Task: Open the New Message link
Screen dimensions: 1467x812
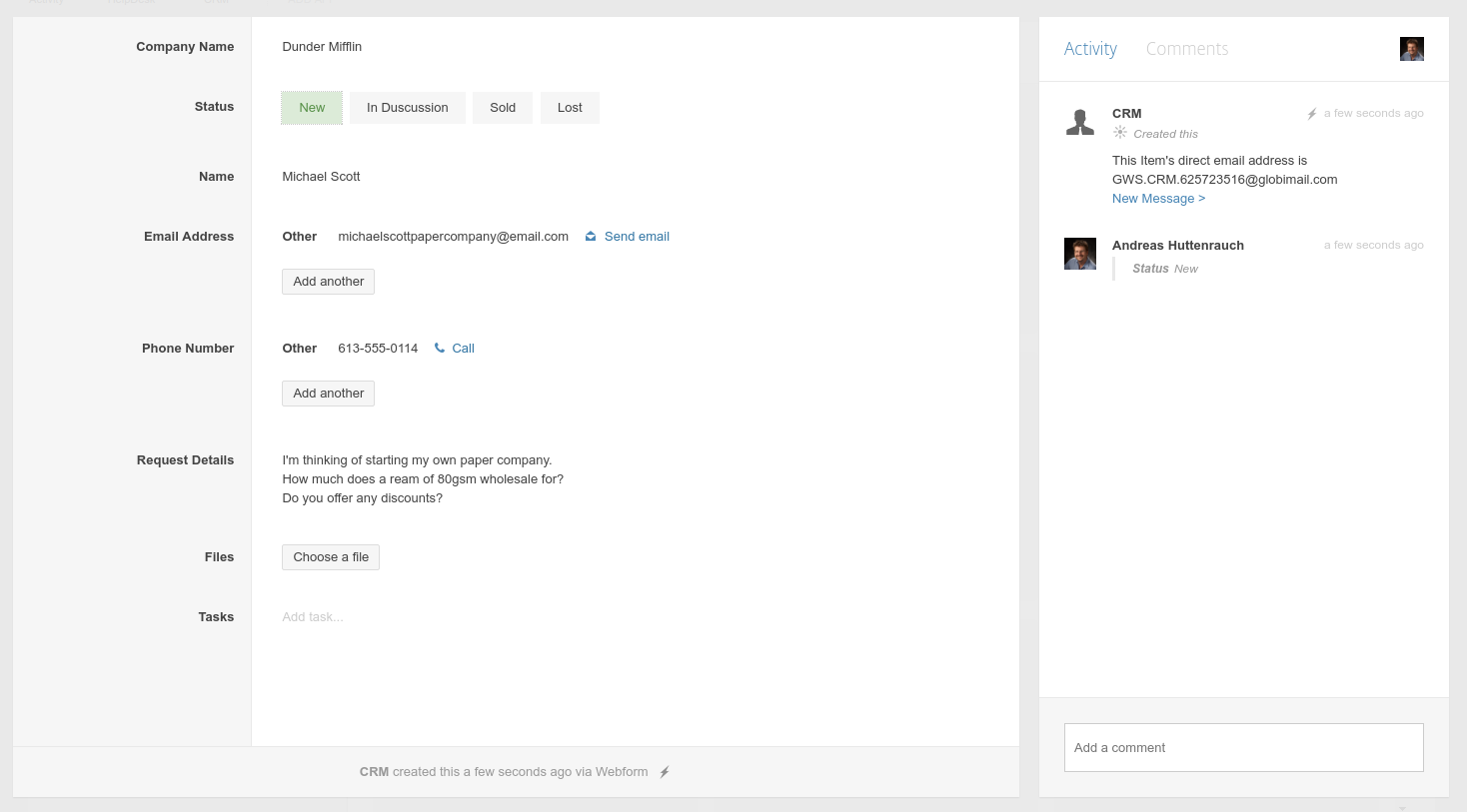Action: coord(1158,199)
